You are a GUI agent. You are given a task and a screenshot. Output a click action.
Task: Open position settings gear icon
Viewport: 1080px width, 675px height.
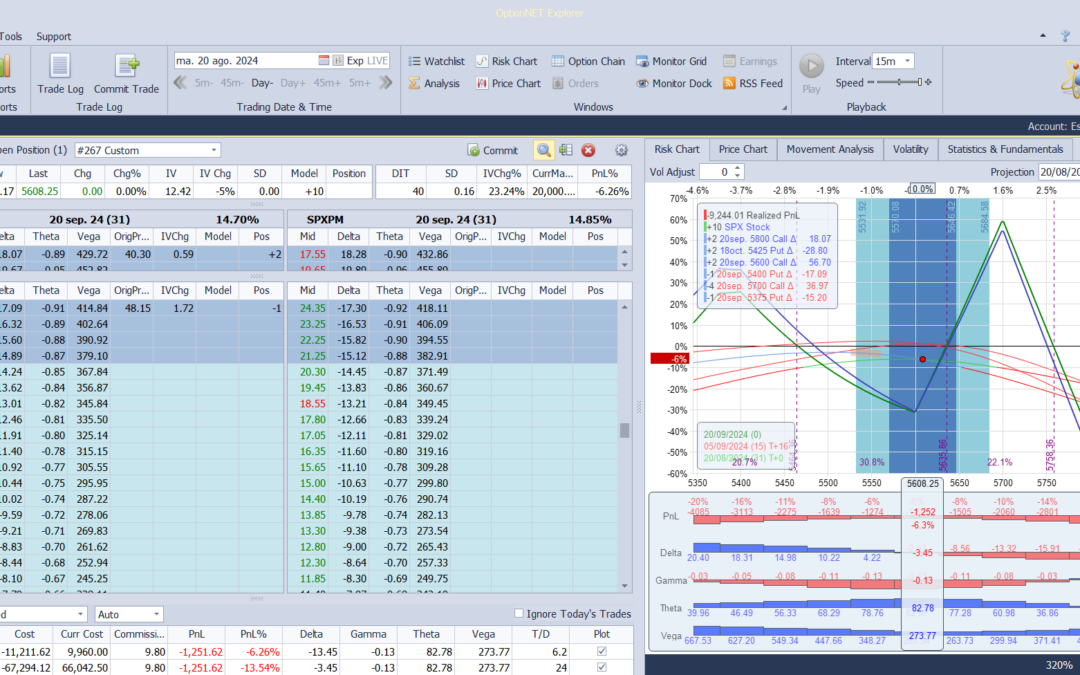[621, 150]
